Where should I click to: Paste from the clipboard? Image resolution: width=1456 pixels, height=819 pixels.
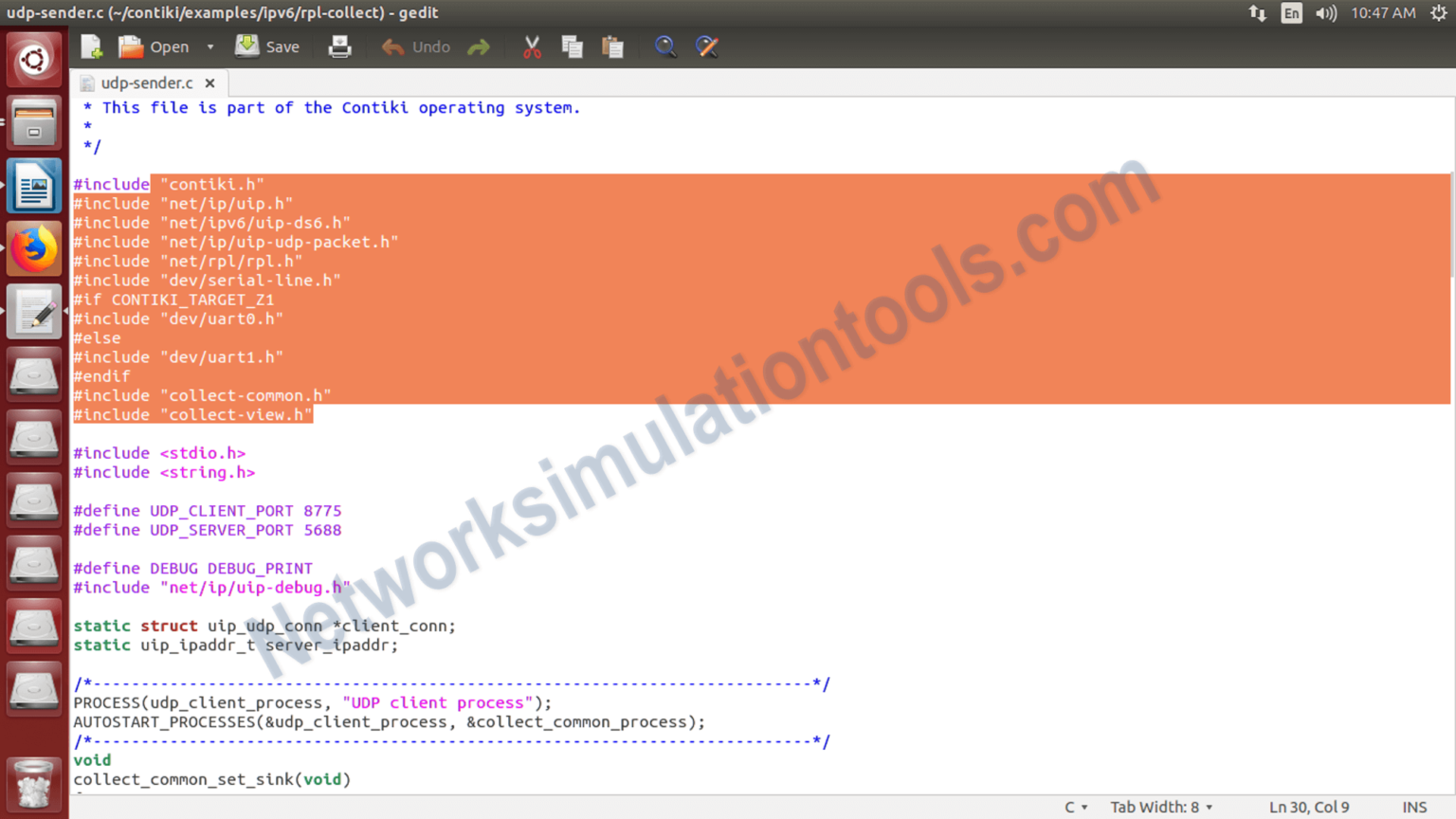(x=612, y=45)
